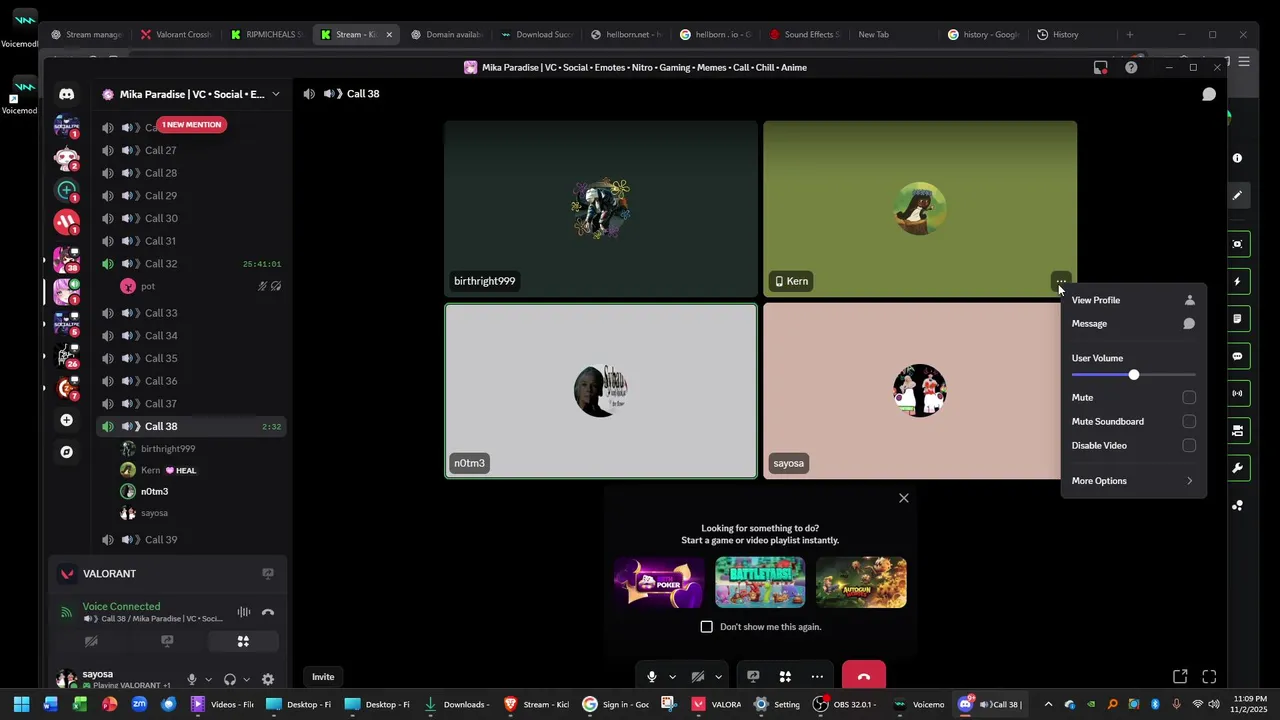
Task: Open More Options menu entry
Action: (x=1134, y=481)
